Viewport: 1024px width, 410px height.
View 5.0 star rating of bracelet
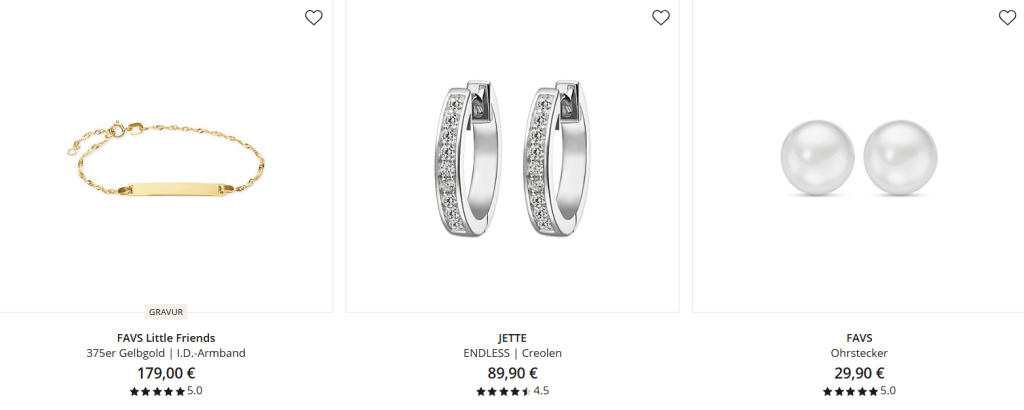point(166,391)
